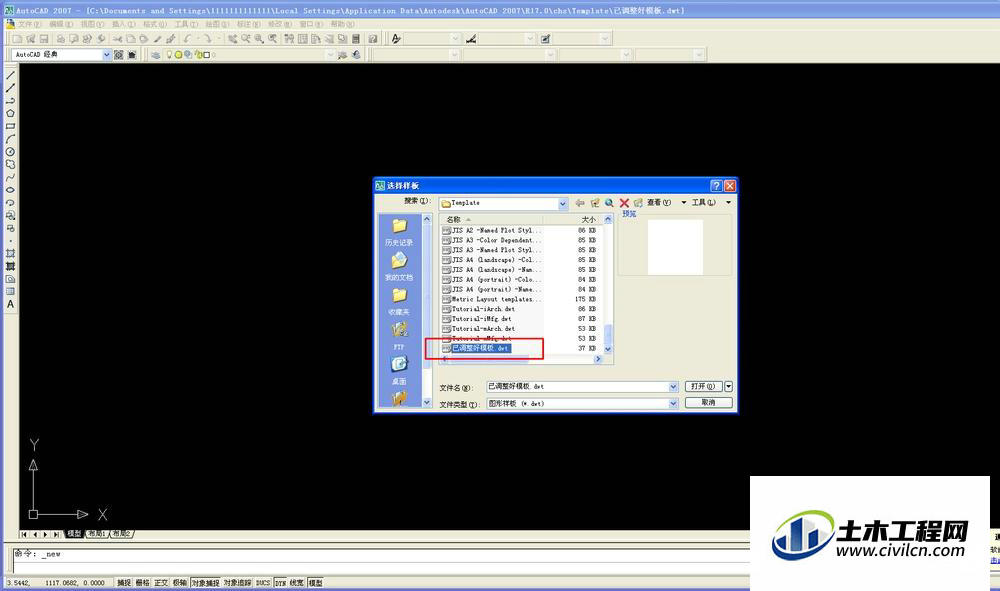Viewport: 1000px width, 591px height.
Task: Expand the text style dropdown
Action: point(455,39)
